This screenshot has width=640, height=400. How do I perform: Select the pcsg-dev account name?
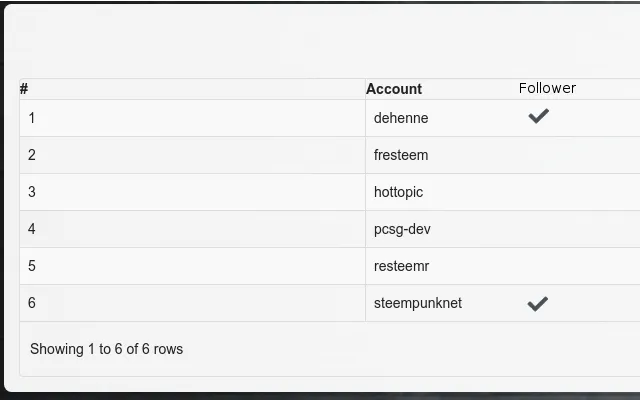point(402,229)
